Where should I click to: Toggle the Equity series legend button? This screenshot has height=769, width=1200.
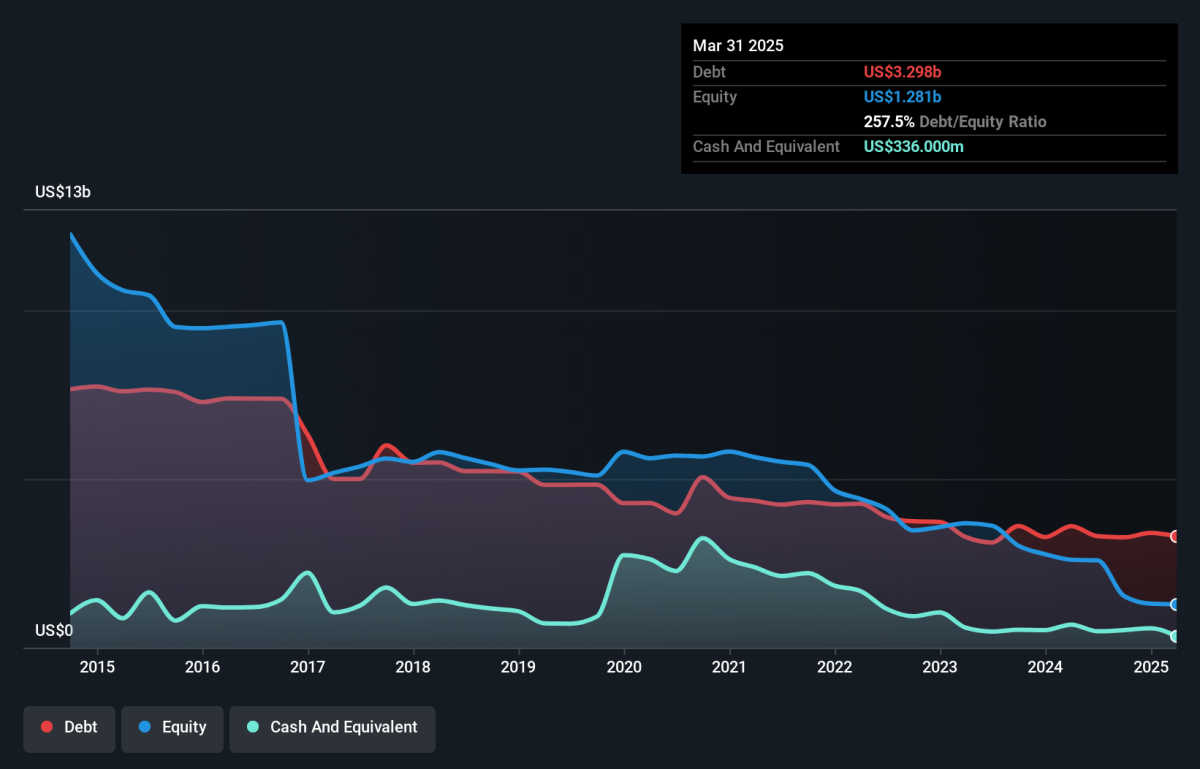(172, 728)
